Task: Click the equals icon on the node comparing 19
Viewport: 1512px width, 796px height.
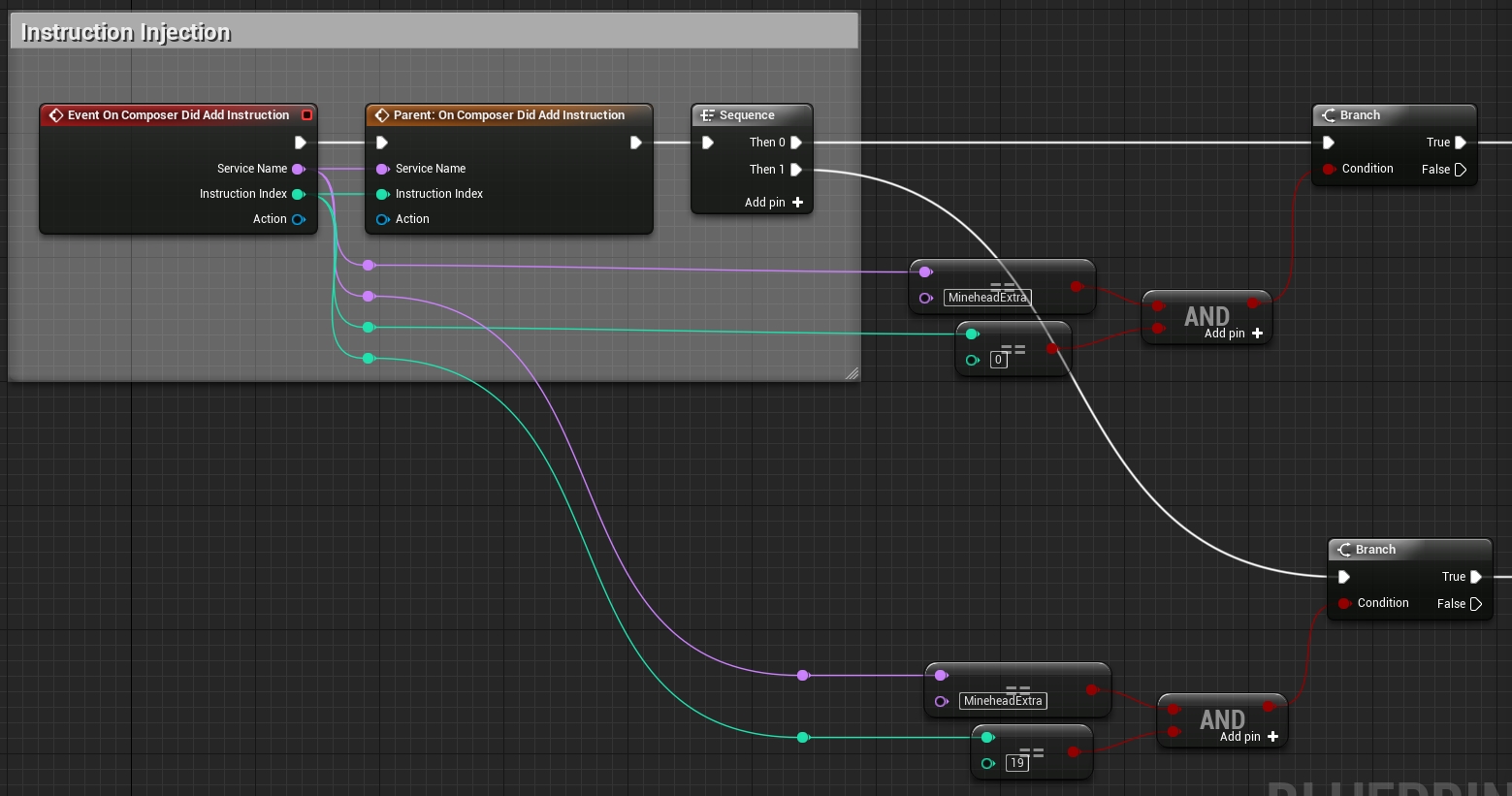Action: [x=1031, y=749]
